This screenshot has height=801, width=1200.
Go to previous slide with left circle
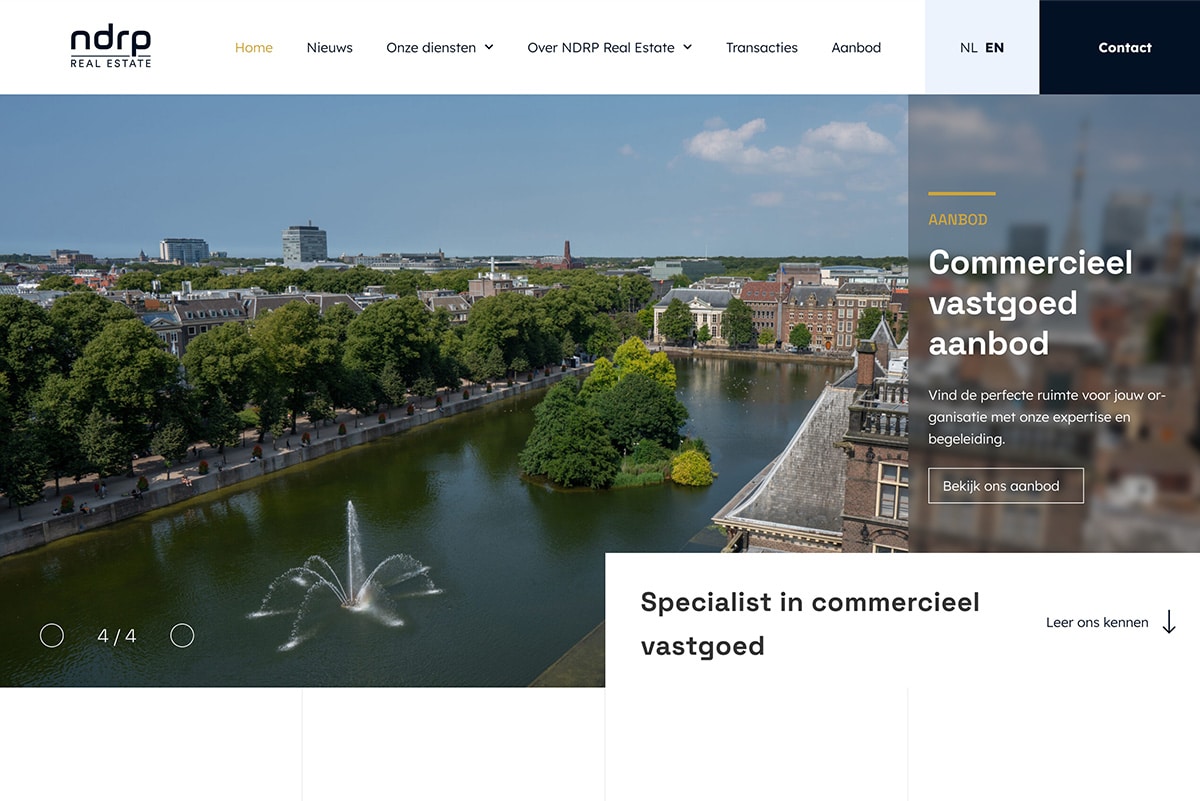click(x=52, y=635)
